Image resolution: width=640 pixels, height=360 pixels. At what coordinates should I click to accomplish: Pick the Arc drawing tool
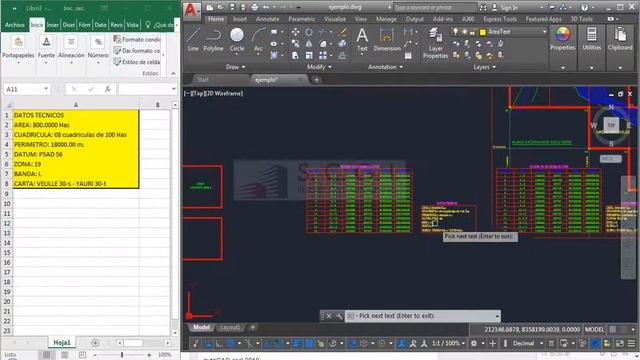tap(258, 40)
